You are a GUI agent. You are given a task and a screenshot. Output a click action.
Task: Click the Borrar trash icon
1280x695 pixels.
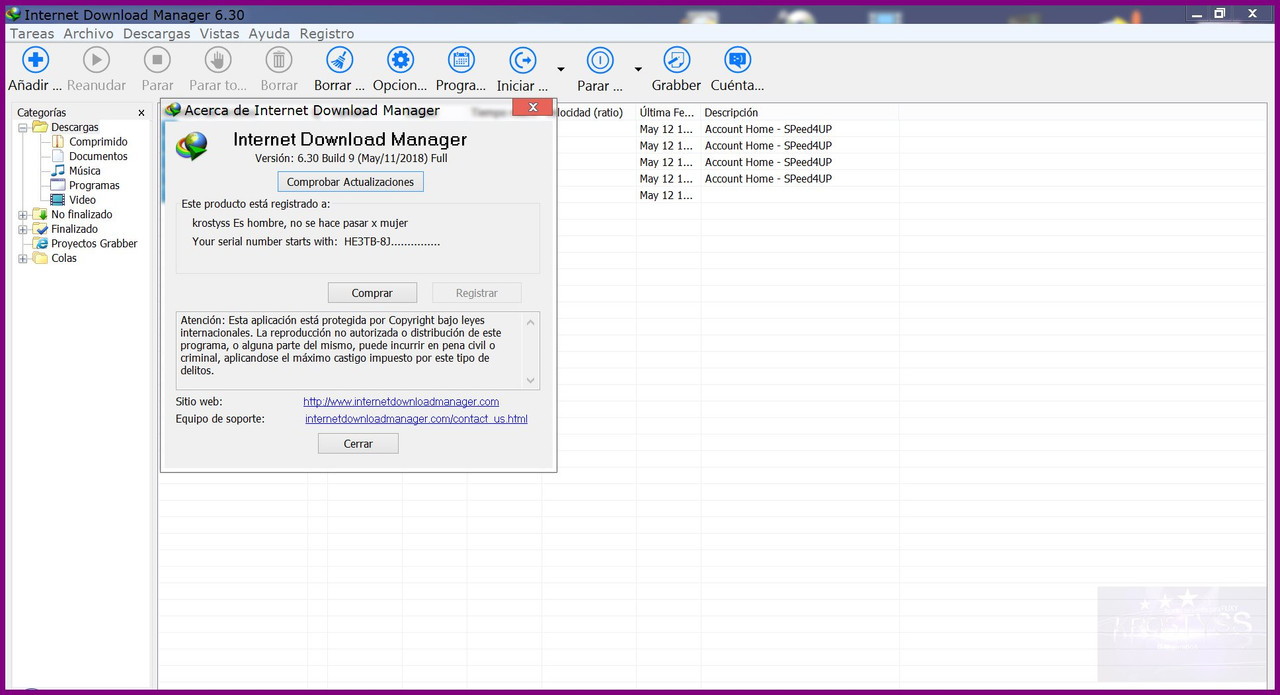[x=279, y=60]
